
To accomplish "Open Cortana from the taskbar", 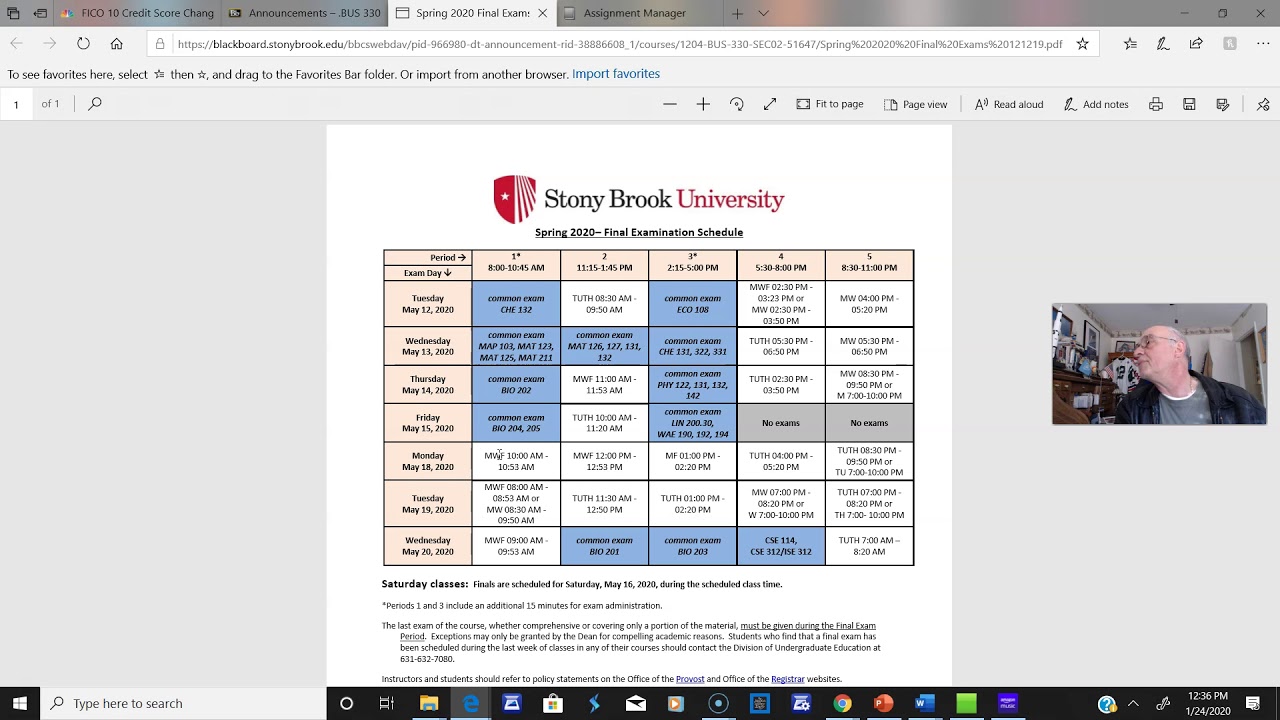I will pyautogui.click(x=346, y=703).
